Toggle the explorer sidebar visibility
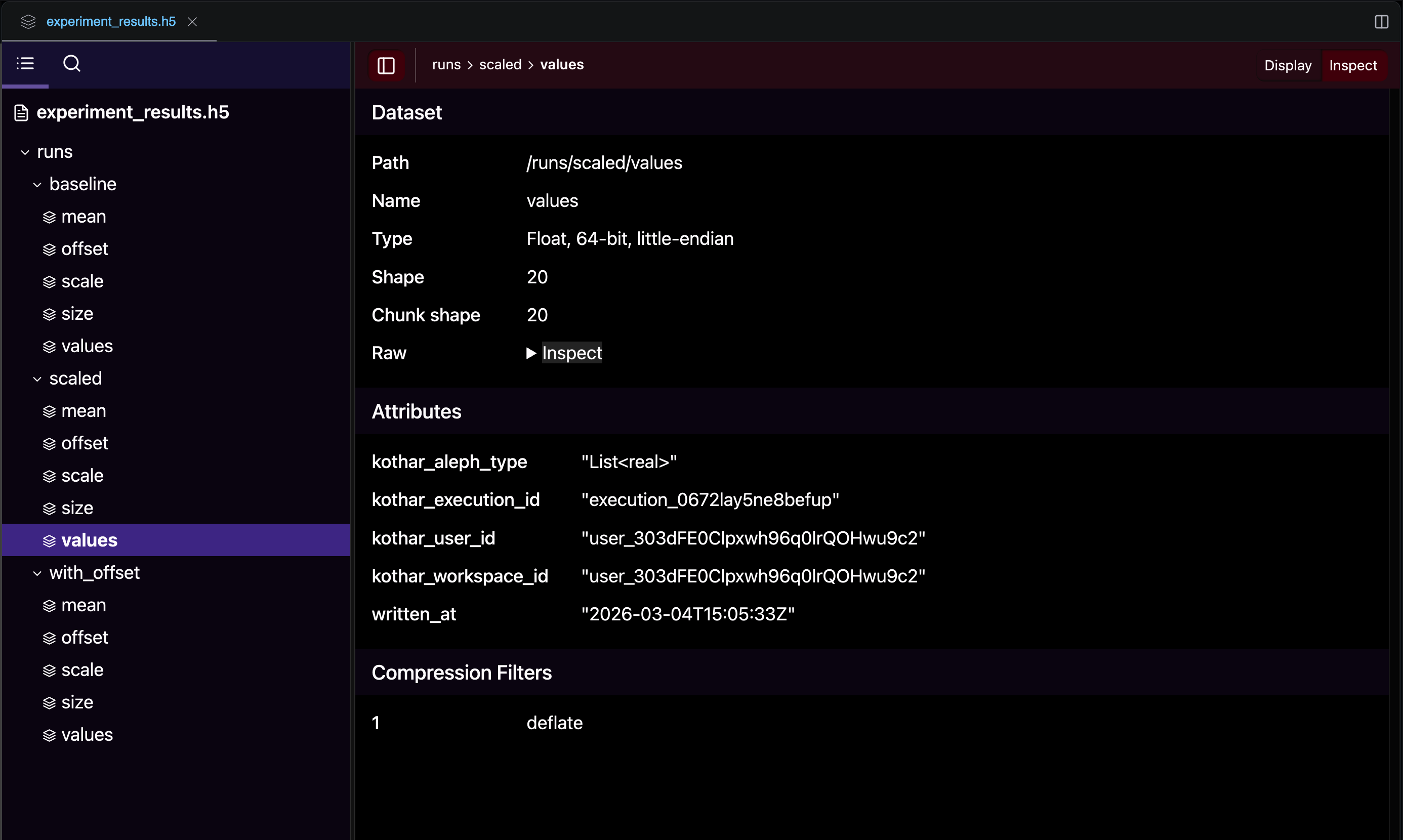The width and height of the screenshot is (1403, 840). pos(386,66)
